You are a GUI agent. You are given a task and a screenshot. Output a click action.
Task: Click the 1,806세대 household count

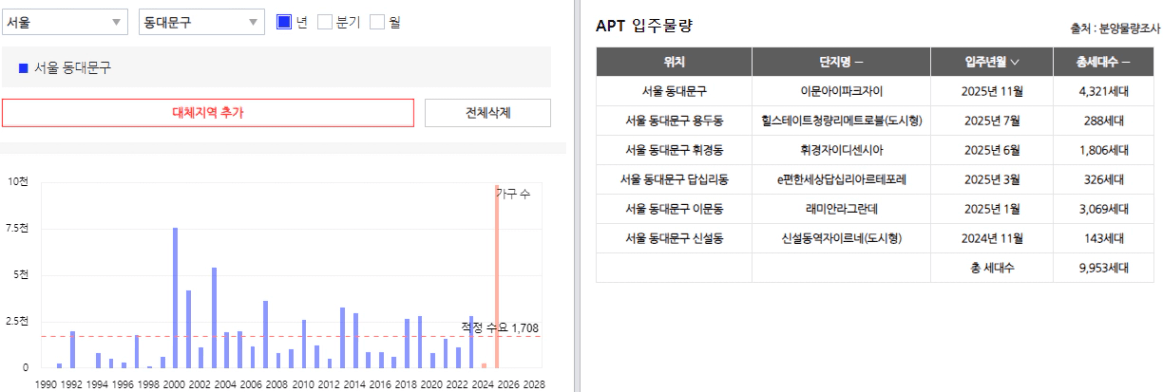pos(1103,150)
